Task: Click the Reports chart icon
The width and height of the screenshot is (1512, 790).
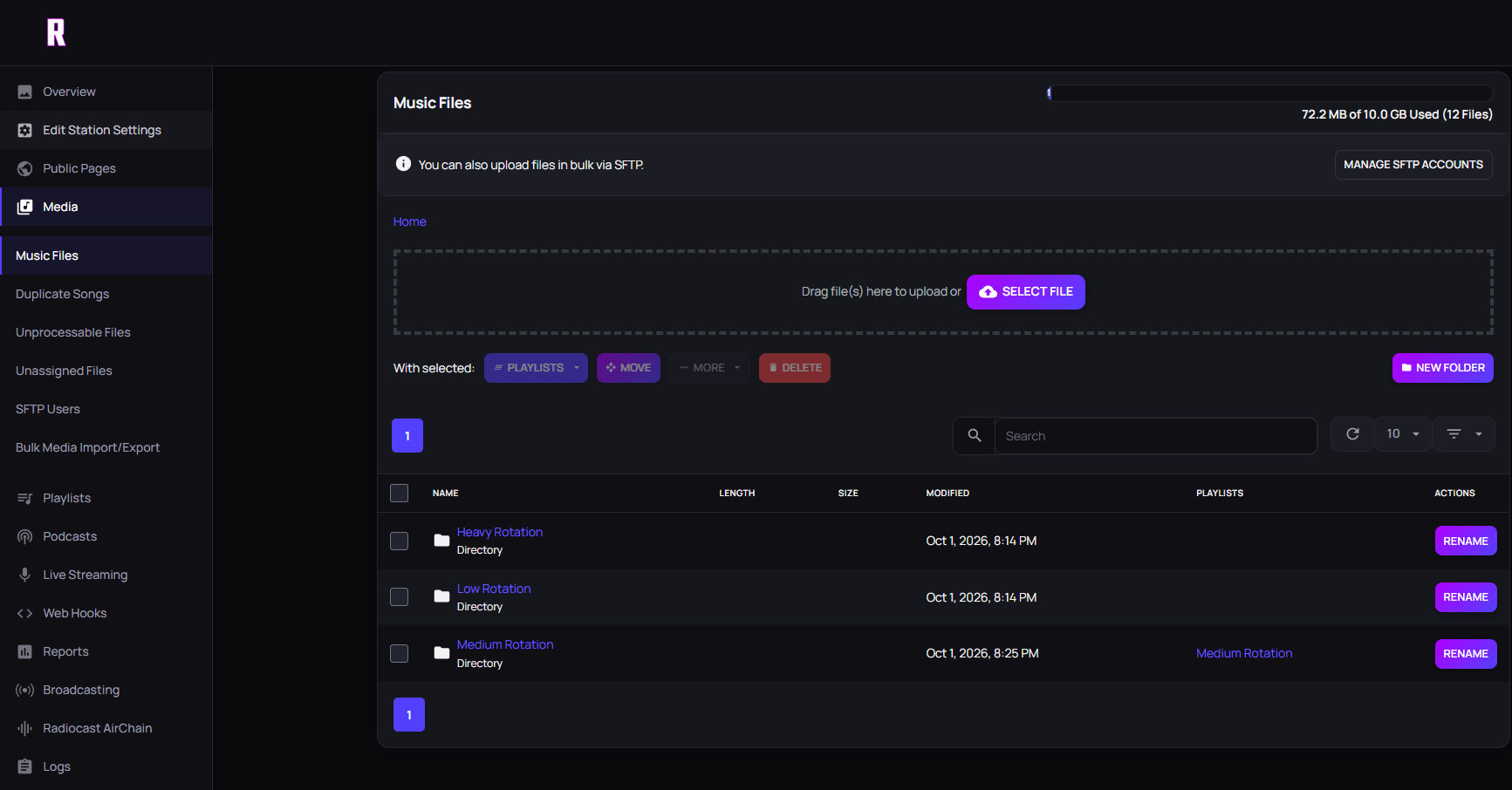Action: coord(25,651)
